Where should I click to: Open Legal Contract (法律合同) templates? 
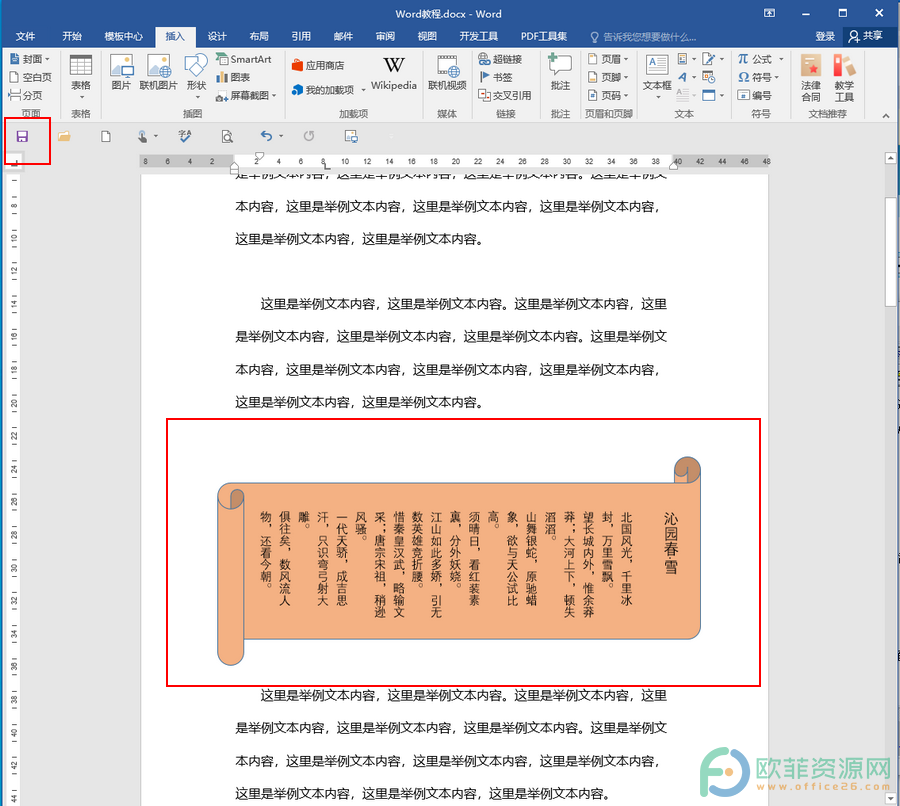[811, 78]
